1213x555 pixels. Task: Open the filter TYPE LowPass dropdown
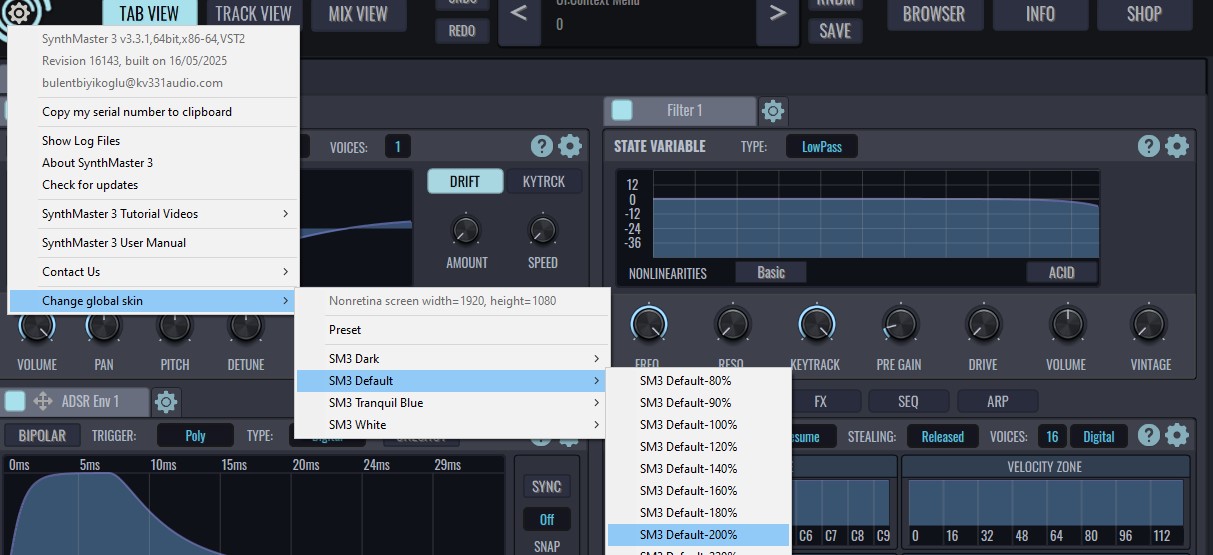822,147
